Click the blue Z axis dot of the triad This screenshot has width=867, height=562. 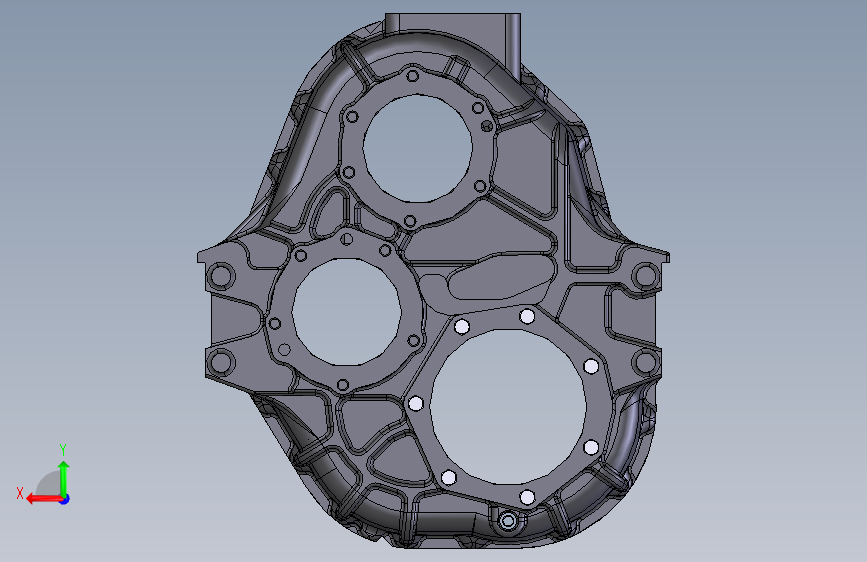[x=65, y=499]
